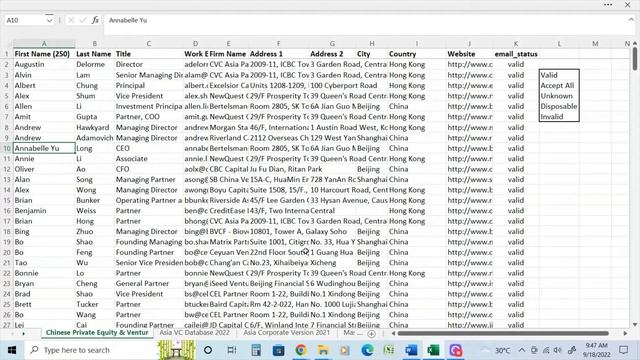The height and width of the screenshot is (360, 640).
Task: Switch to Asia Corporate Version 2021 sheet
Action: (x=286, y=333)
